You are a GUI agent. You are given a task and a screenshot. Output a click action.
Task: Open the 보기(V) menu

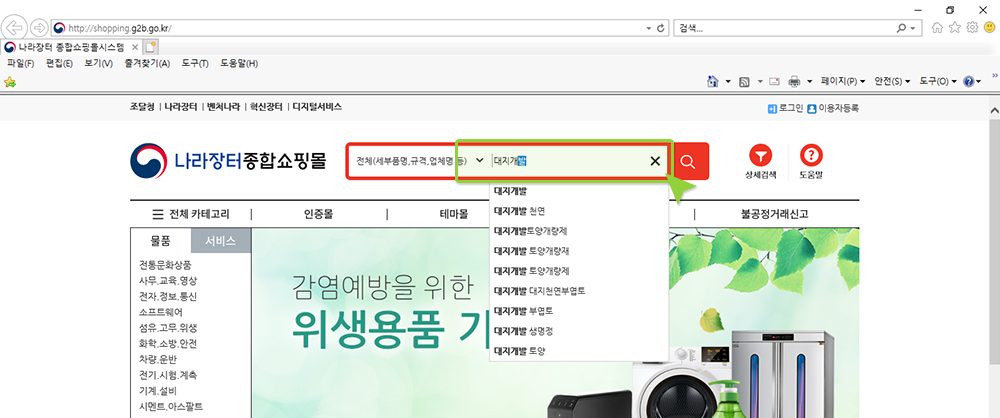(98, 63)
